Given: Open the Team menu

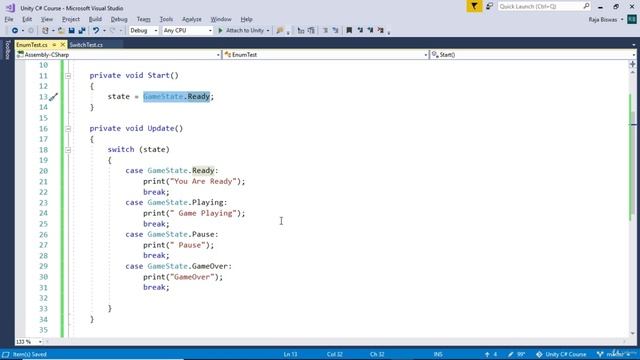Looking at the screenshot, I should point(143,19).
